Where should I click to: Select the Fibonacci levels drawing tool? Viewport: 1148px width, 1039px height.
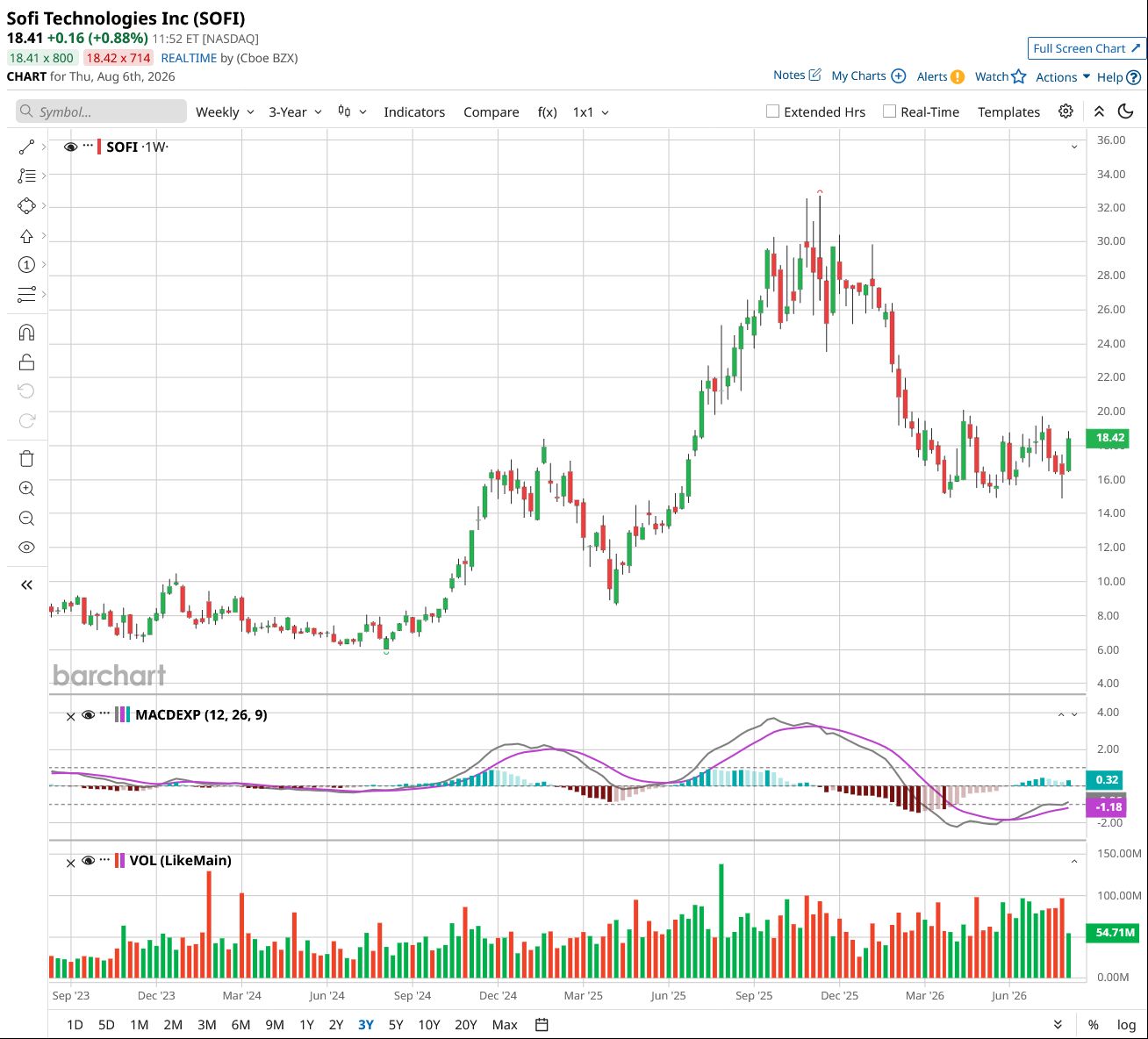tap(26, 176)
